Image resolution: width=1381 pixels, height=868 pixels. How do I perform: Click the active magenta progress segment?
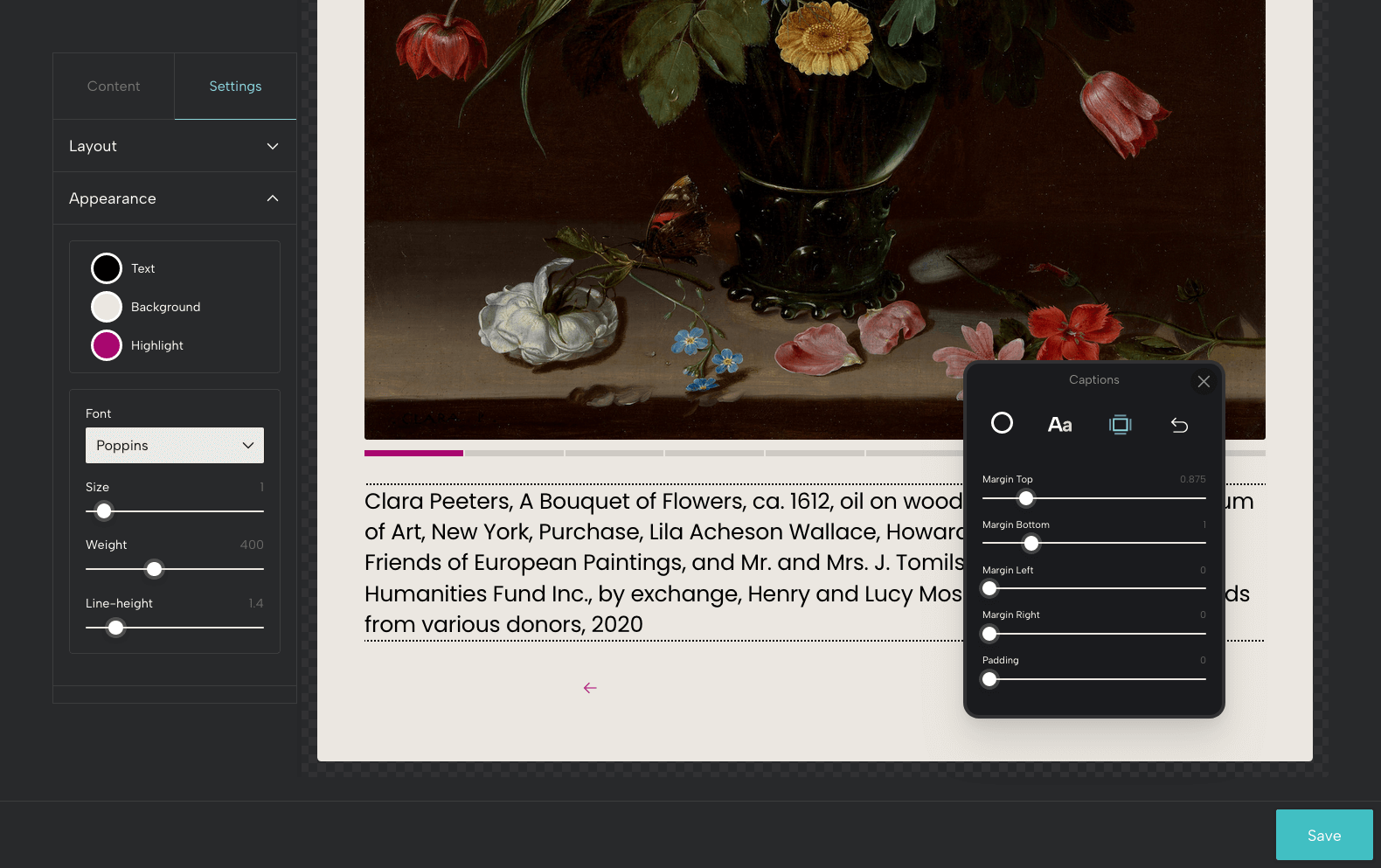[x=413, y=453]
